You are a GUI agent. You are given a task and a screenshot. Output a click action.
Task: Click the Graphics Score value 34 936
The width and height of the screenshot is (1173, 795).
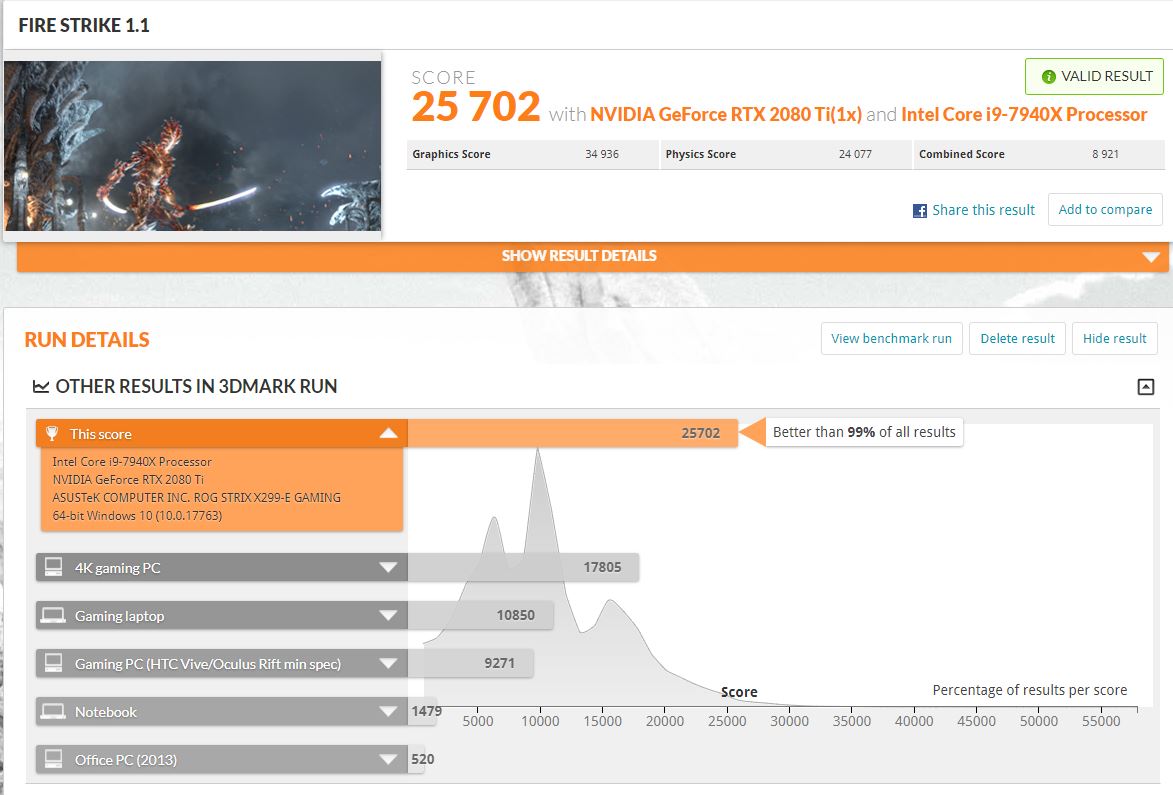[601, 154]
